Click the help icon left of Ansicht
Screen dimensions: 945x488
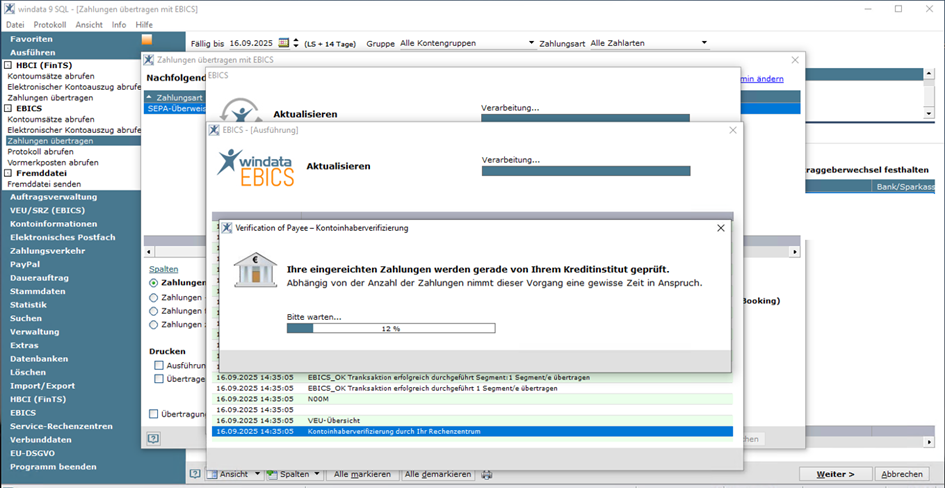pyautogui.click(x=196, y=474)
